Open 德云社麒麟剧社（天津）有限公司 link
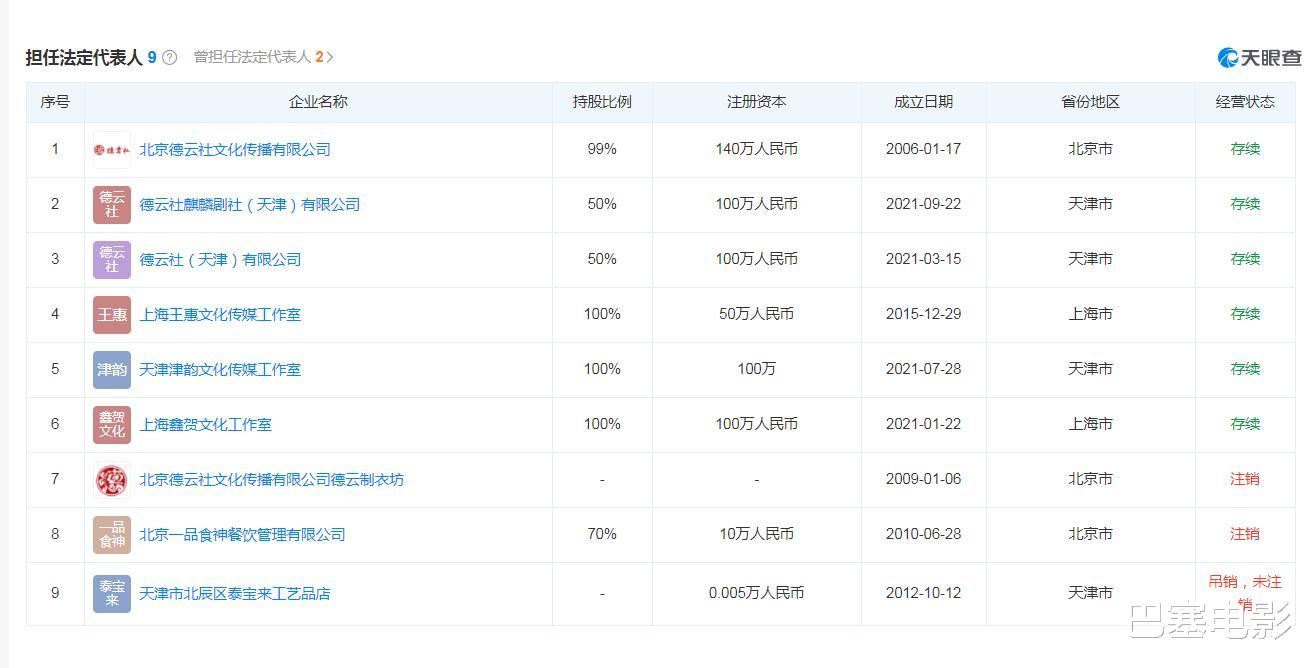1313x668 pixels. (250, 205)
